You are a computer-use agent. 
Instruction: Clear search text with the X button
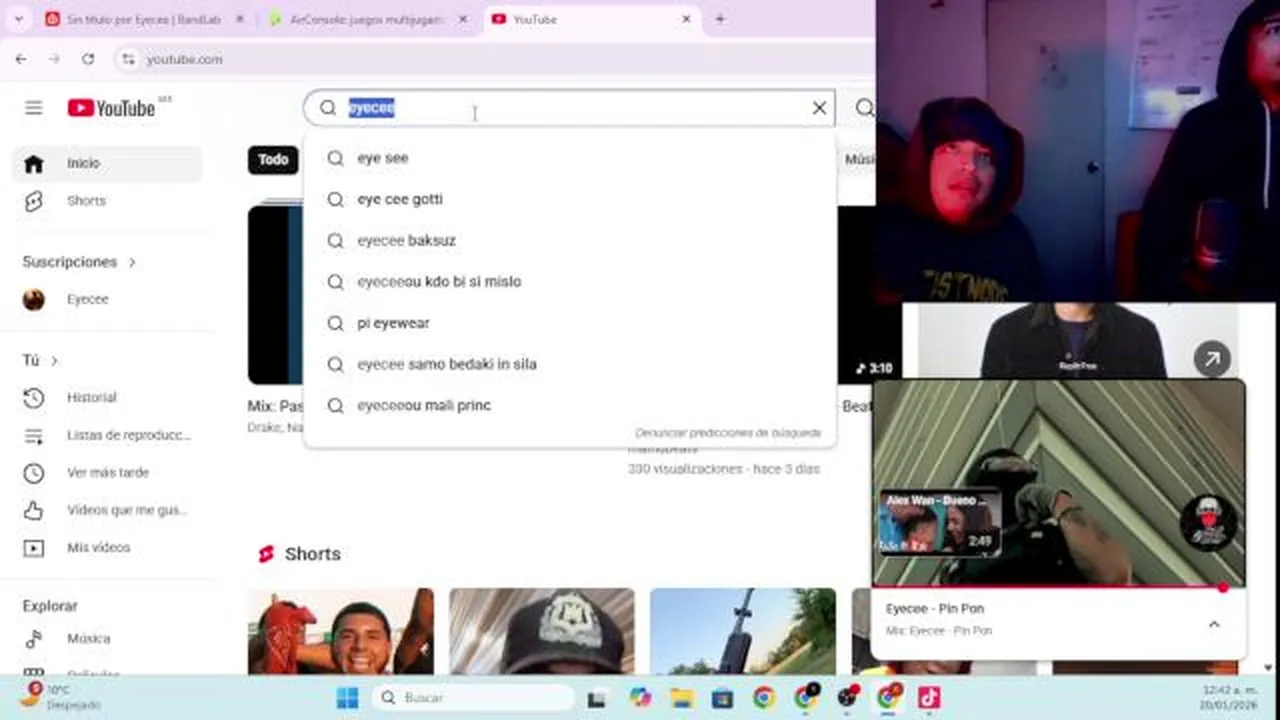819,108
